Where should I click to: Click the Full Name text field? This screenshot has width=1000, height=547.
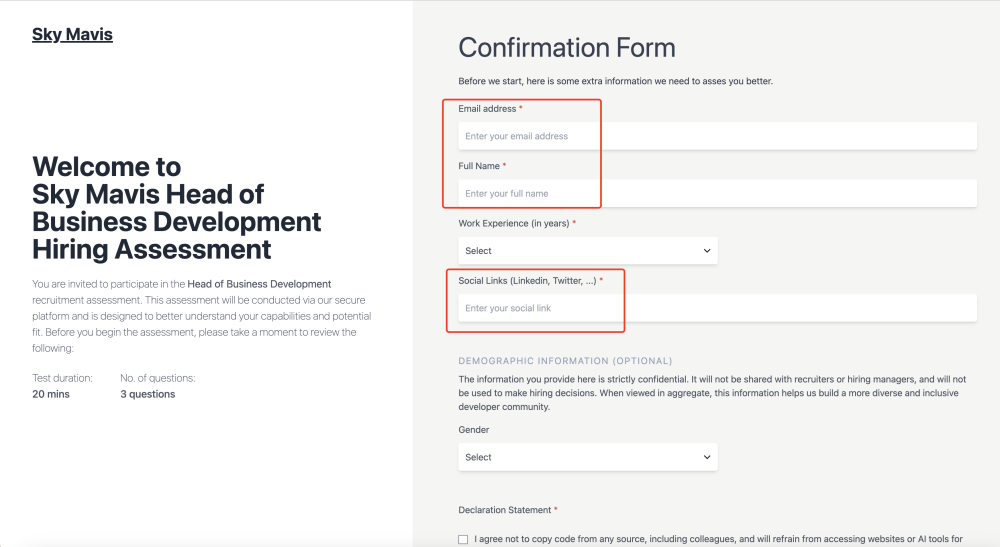[x=717, y=193]
